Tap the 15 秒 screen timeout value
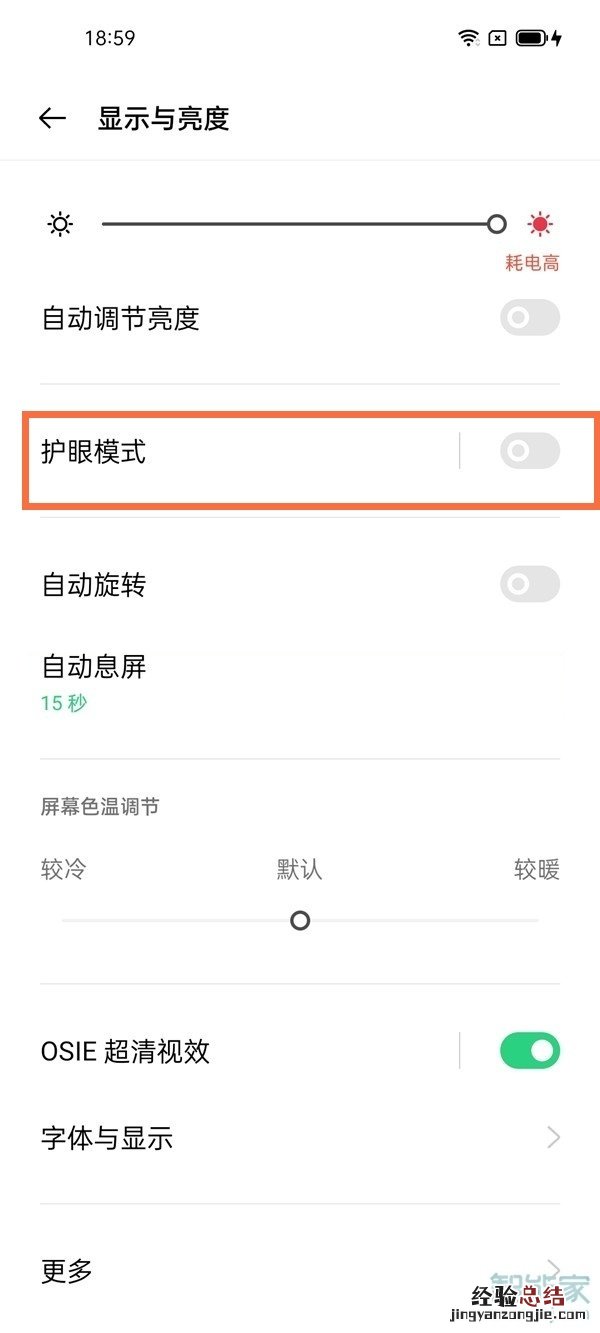 (x=63, y=703)
